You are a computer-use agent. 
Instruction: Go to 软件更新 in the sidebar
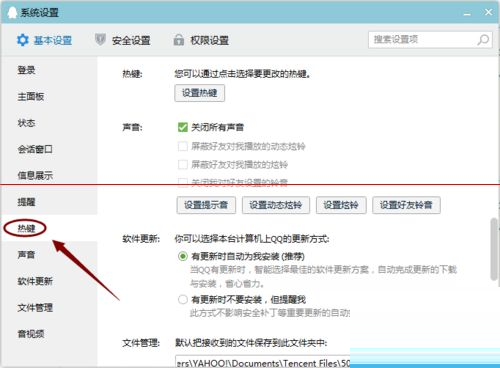pyautogui.click(x=35, y=281)
